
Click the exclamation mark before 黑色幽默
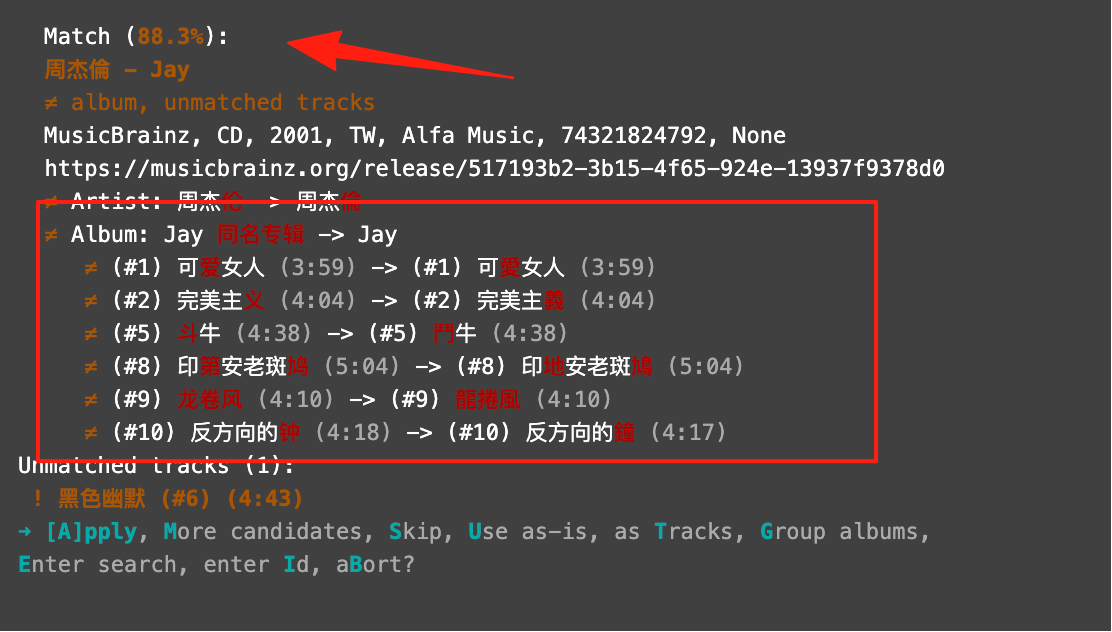coord(38,499)
